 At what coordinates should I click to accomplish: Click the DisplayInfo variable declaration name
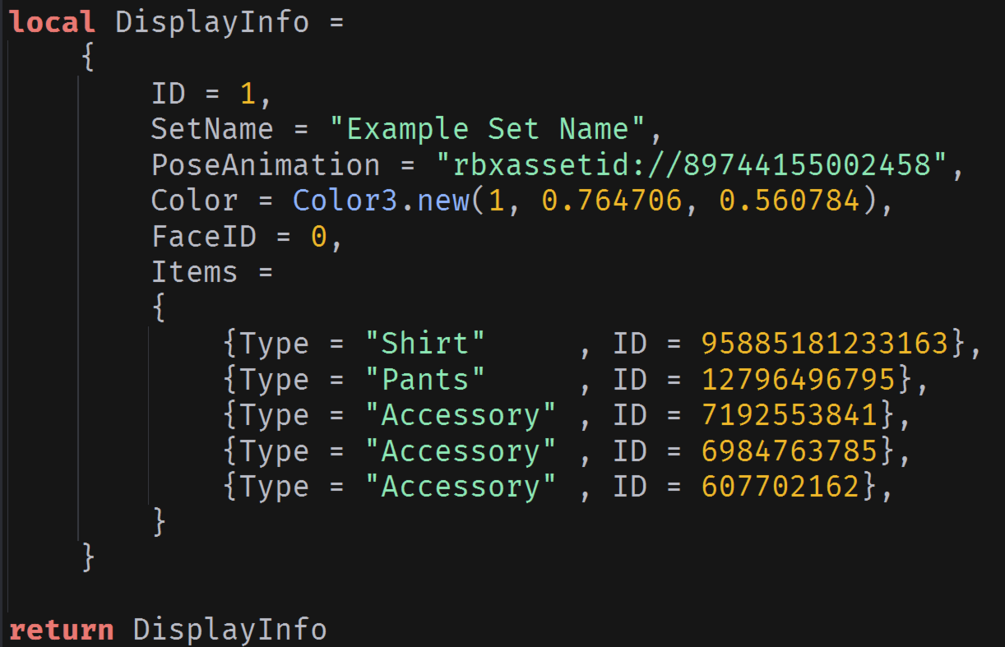pos(212,22)
